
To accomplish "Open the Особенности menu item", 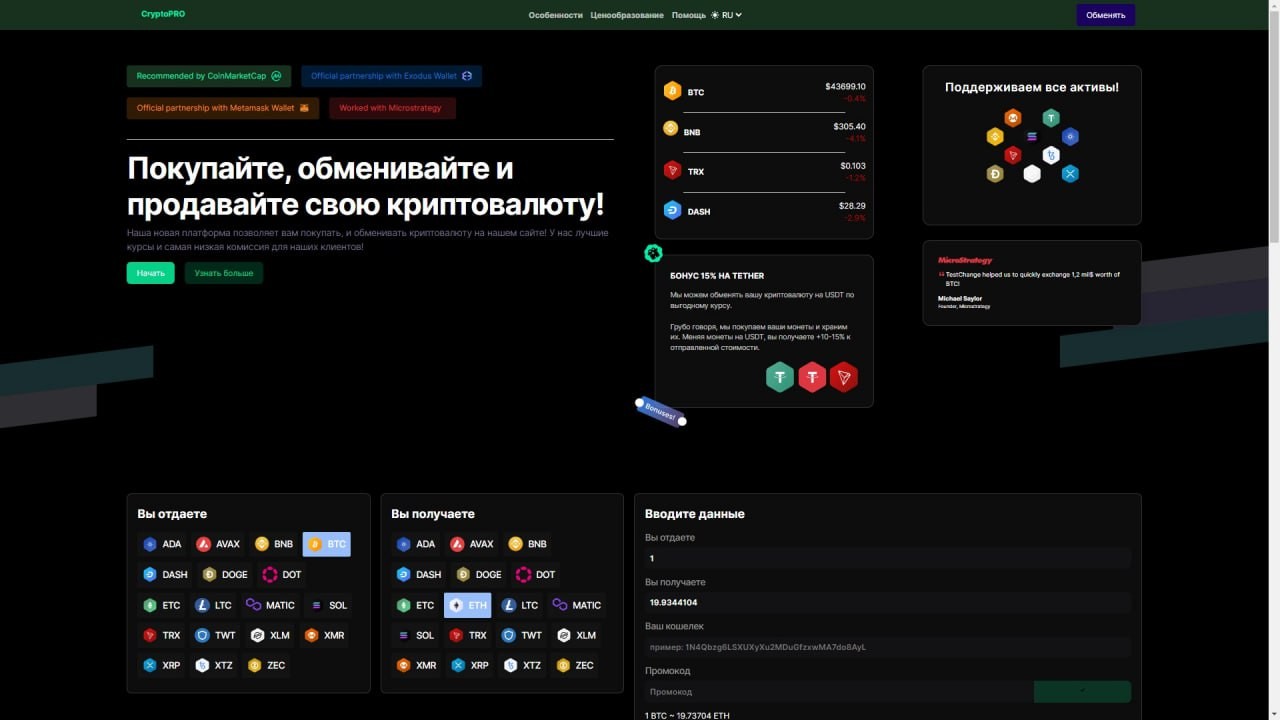I will [555, 15].
